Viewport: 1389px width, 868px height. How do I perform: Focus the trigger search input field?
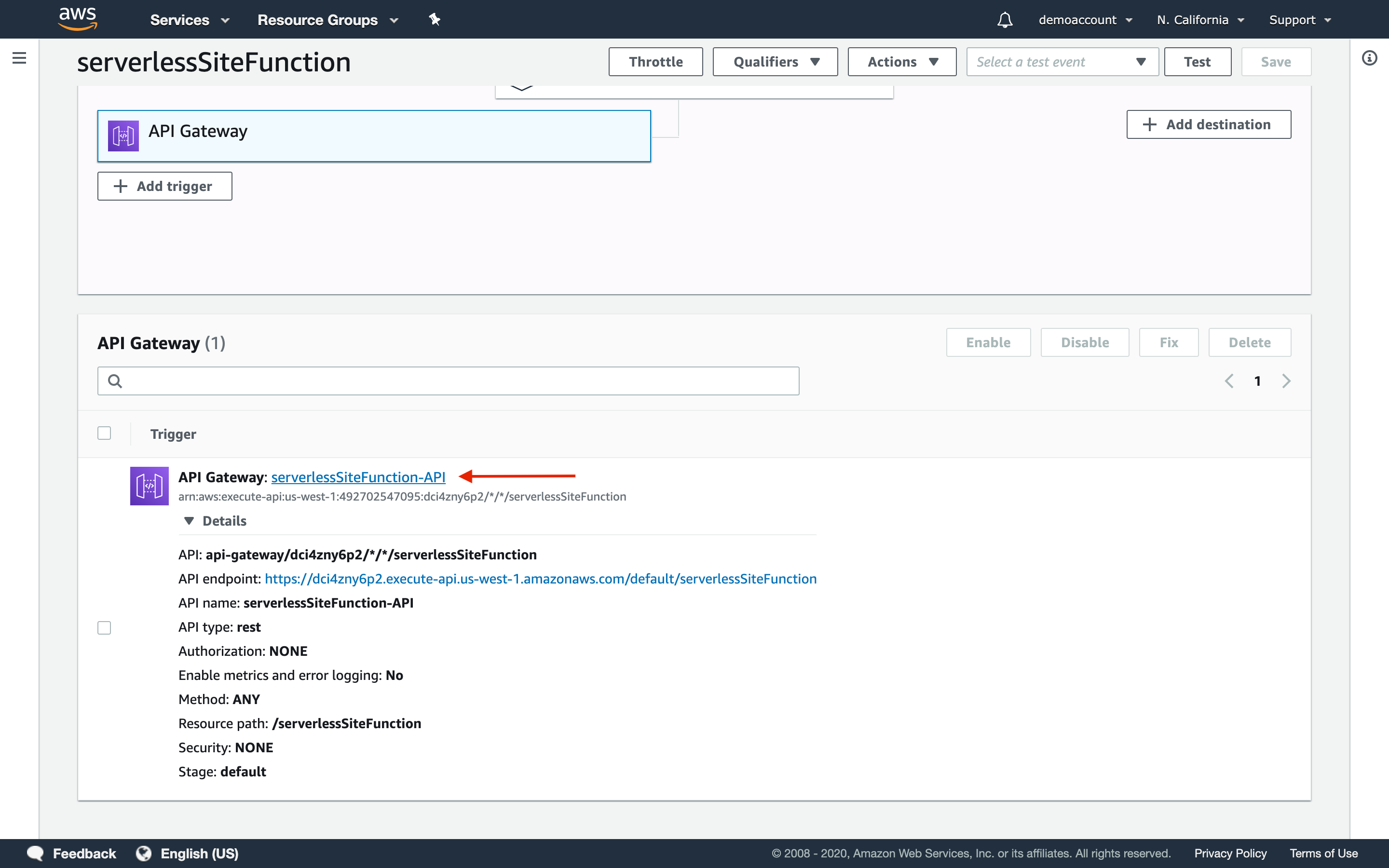click(448, 381)
